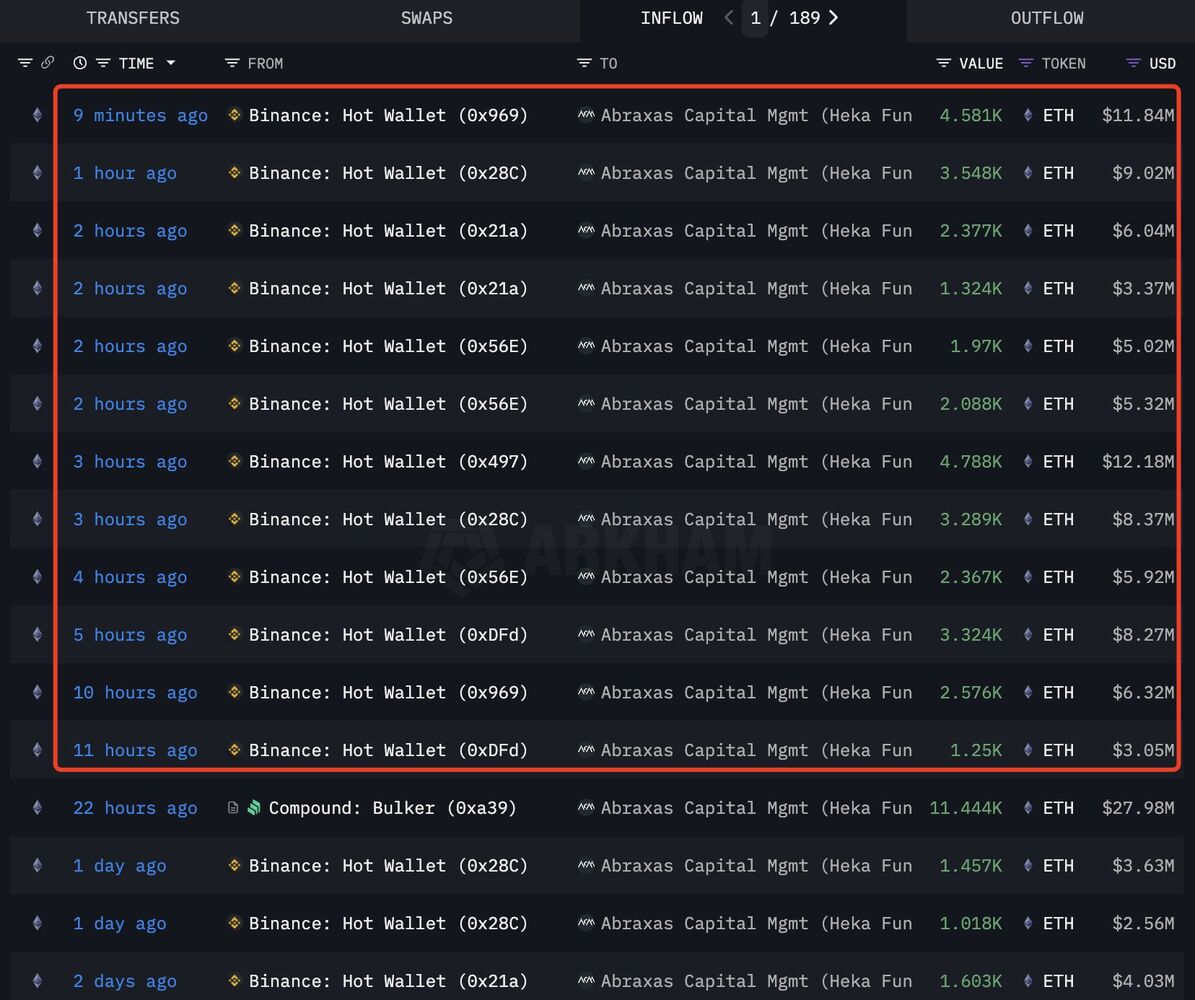1195x1000 pixels.
Task: Click Binance Hot Wallet (0x497) sender
Action: pos(388,462)
